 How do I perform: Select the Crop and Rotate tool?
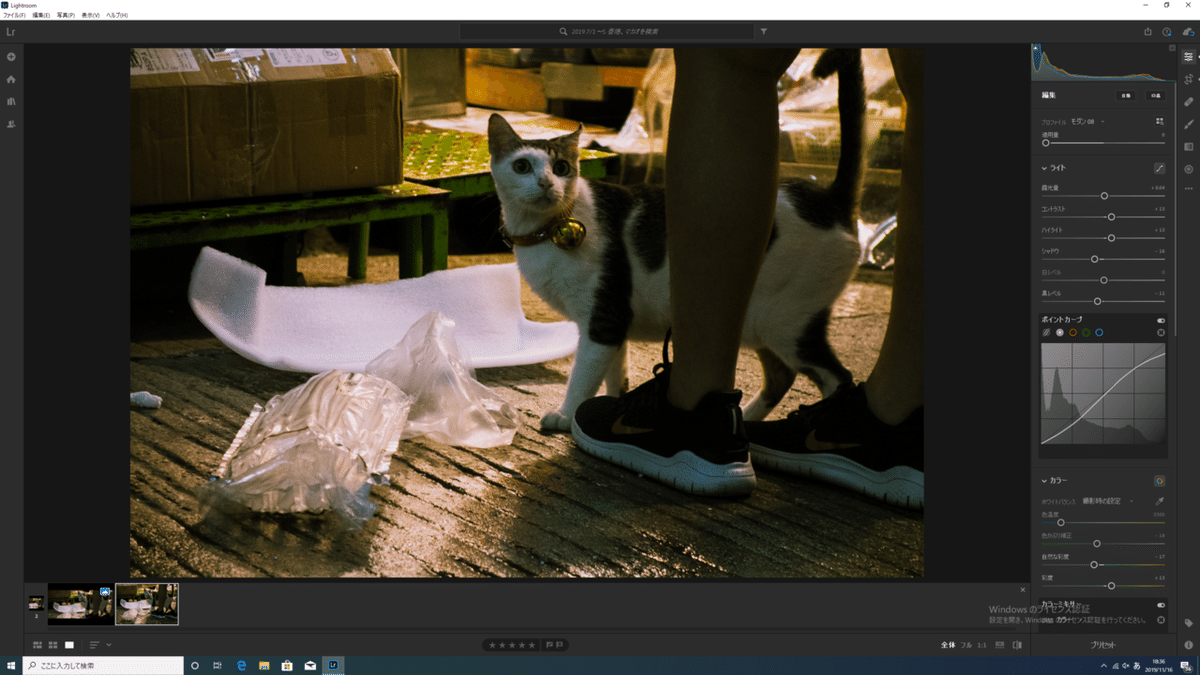coord(1188,79)
